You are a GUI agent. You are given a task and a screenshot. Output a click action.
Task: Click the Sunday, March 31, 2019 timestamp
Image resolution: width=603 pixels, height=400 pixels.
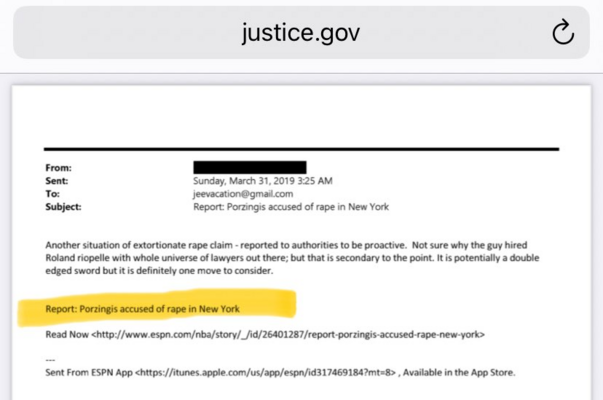(x=262, y=181)
